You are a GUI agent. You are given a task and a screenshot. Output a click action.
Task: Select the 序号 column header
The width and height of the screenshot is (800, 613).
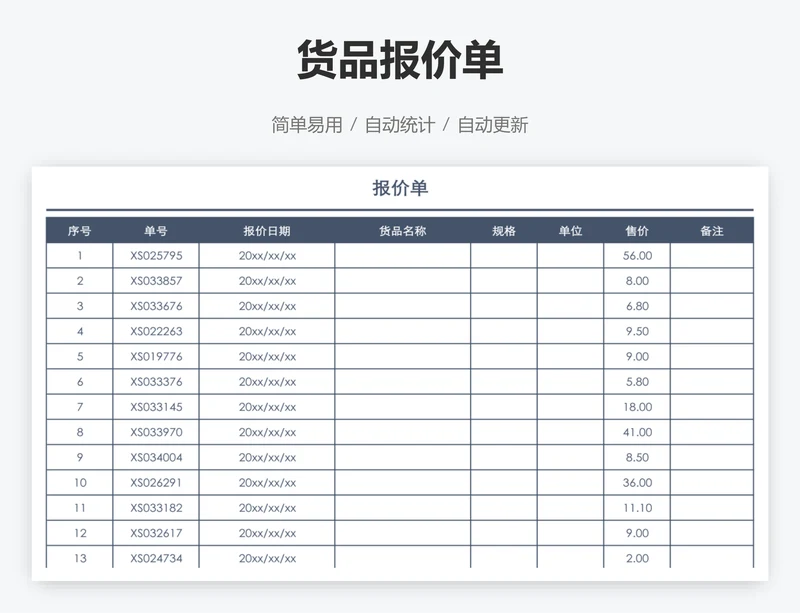[x=79, y=231]
